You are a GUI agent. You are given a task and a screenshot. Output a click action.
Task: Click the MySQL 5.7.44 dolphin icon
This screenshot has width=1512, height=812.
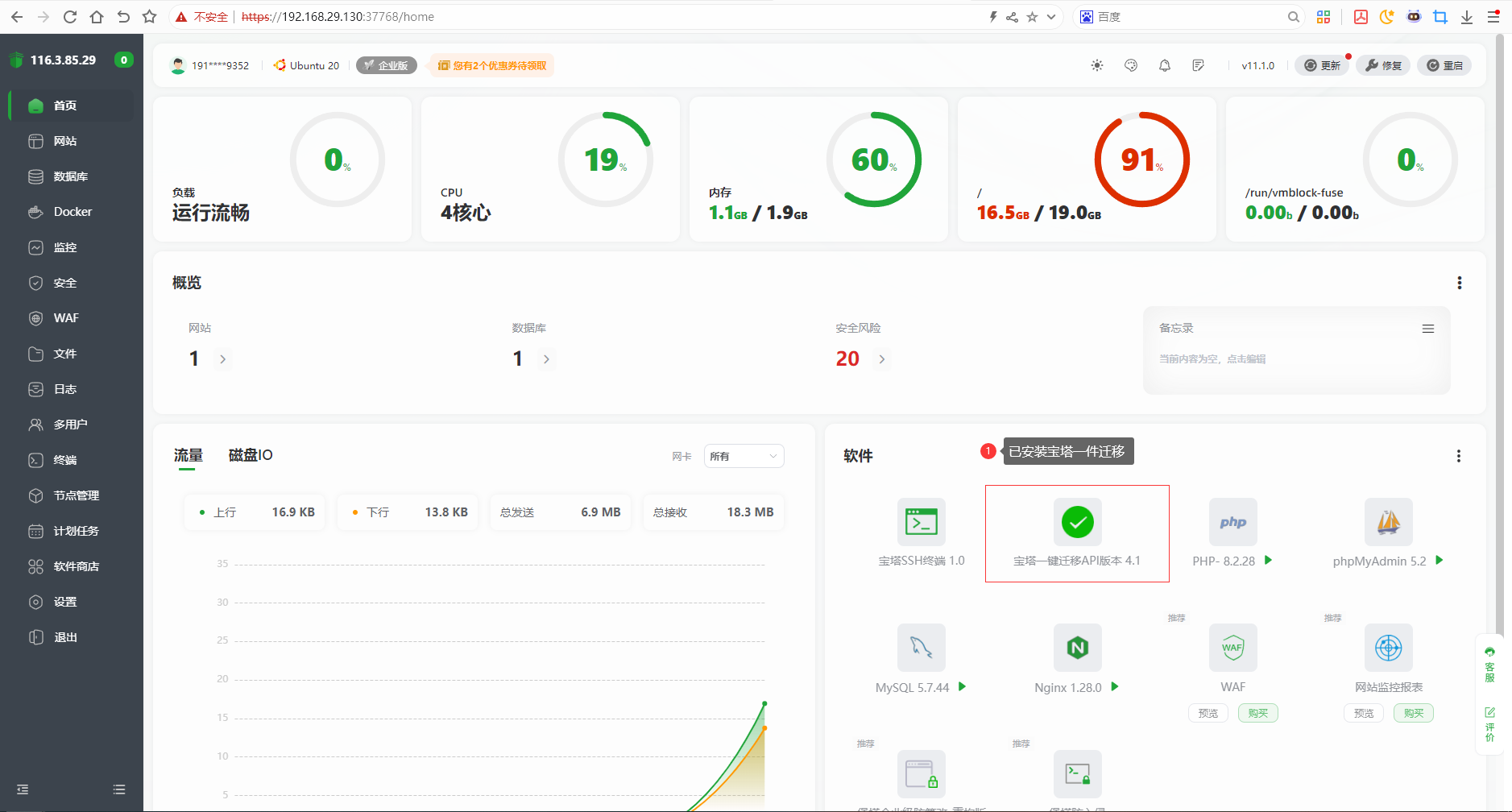point(921,648)
